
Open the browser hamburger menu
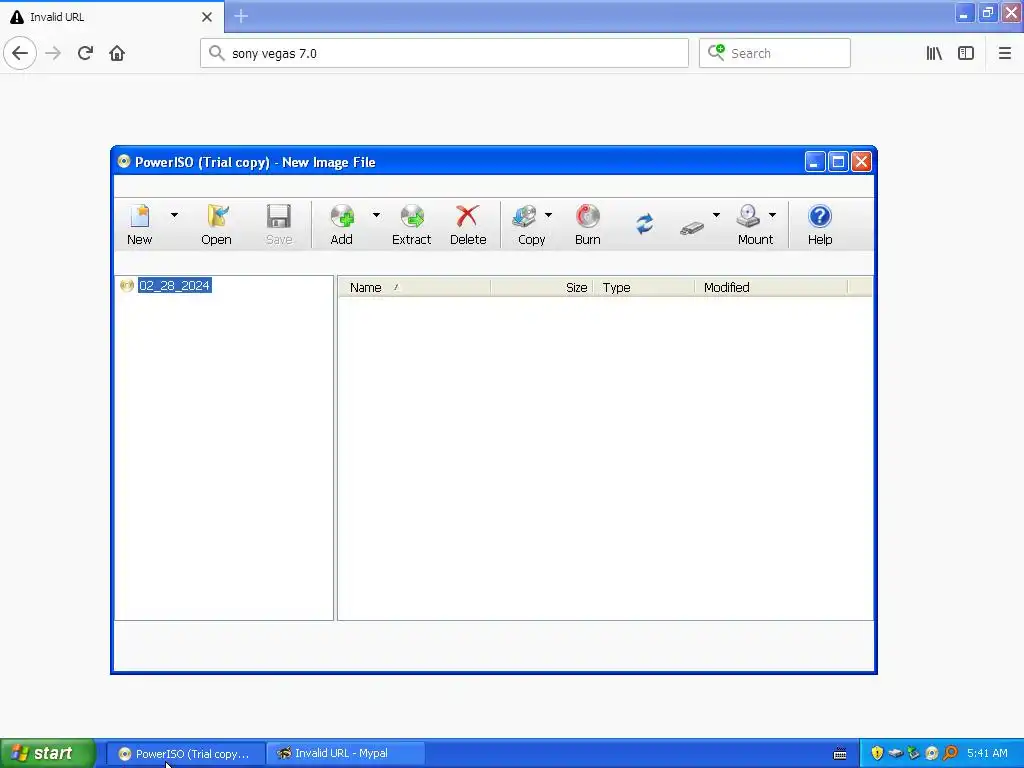point(1005,53)
